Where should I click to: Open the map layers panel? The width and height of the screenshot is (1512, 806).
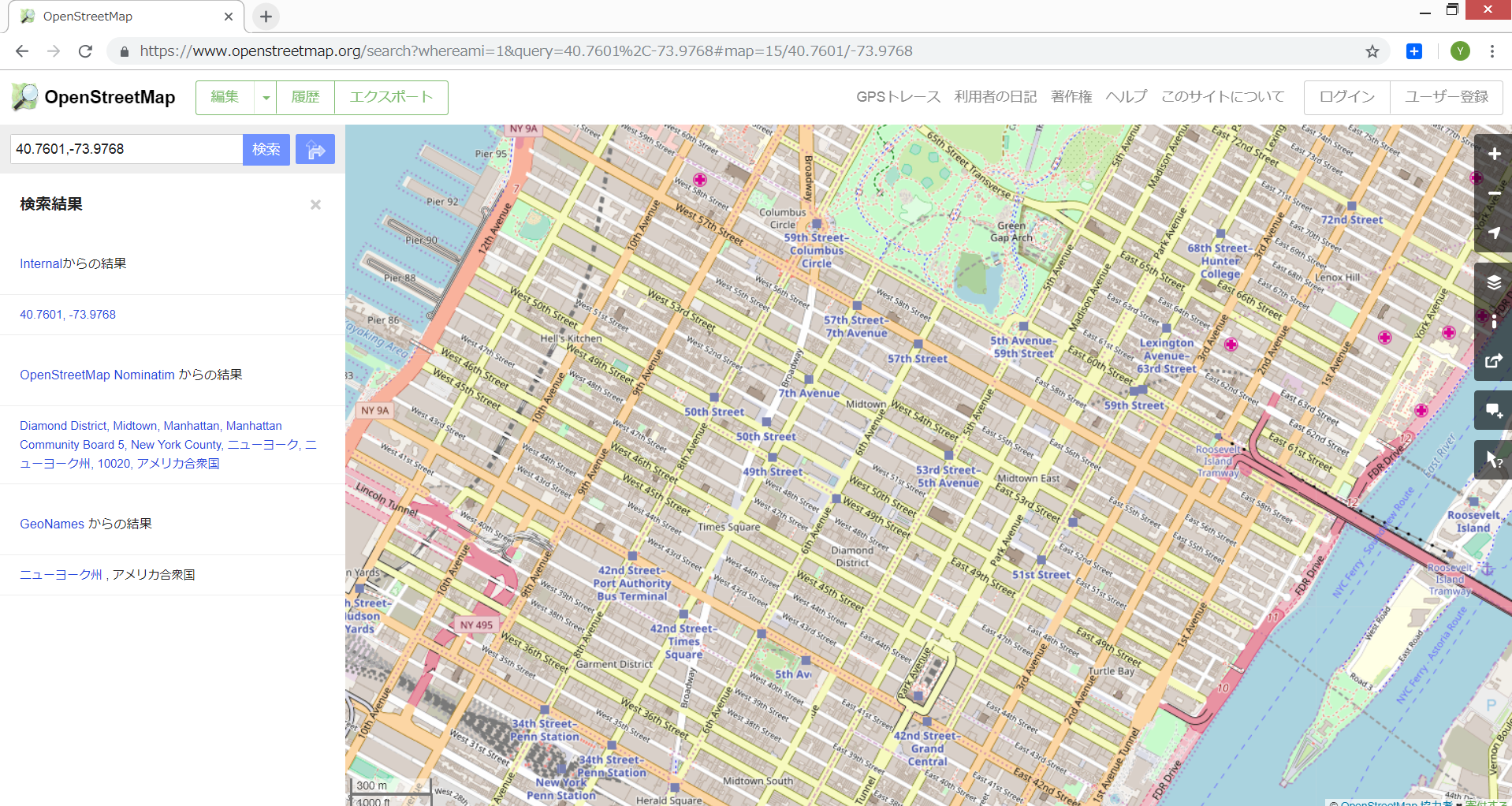(x=1493, y=282)
